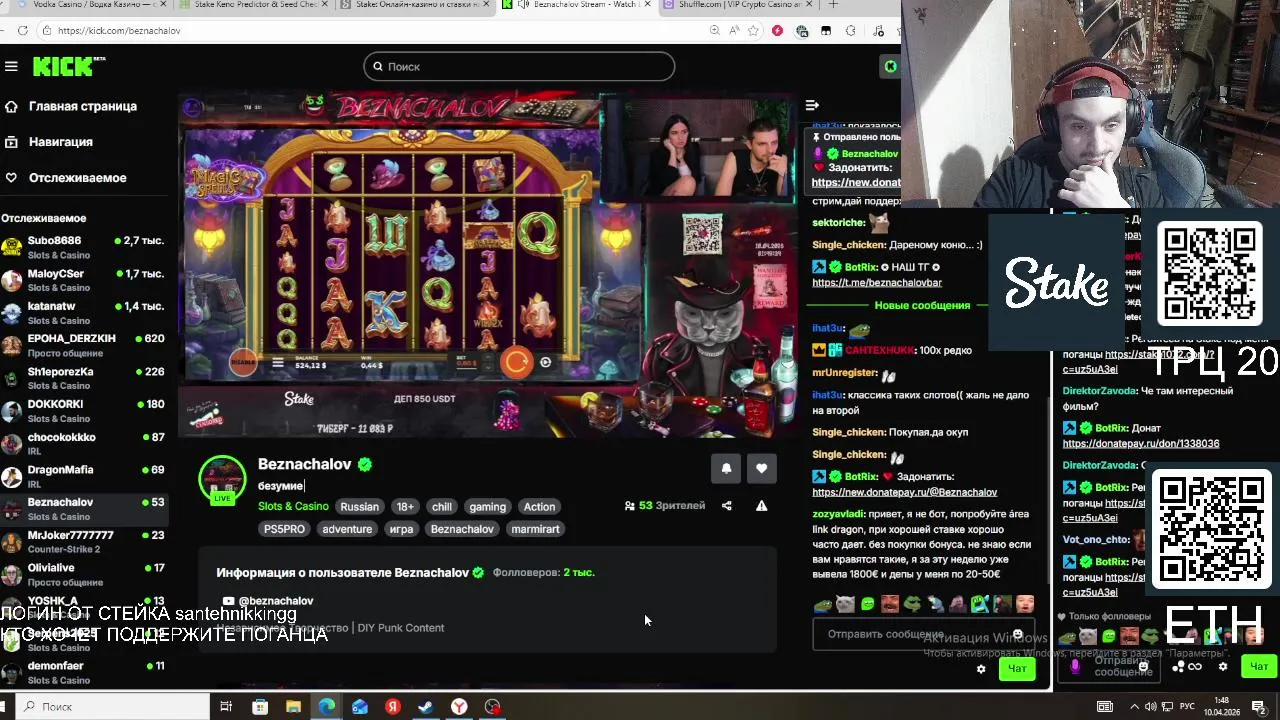Viewport: 1280px width, 720px height.
Task: Open katanatw channel in followed list
Action: (x=83, y=313)
